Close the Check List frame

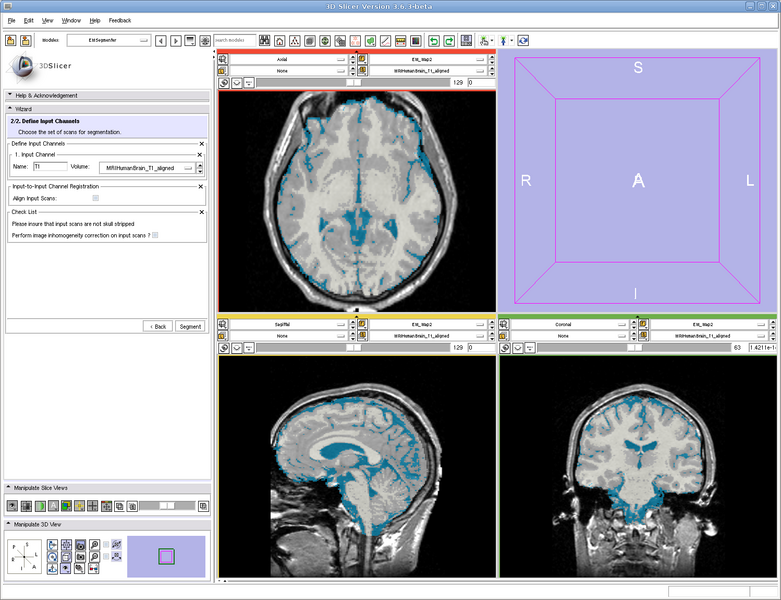[202, 212]
